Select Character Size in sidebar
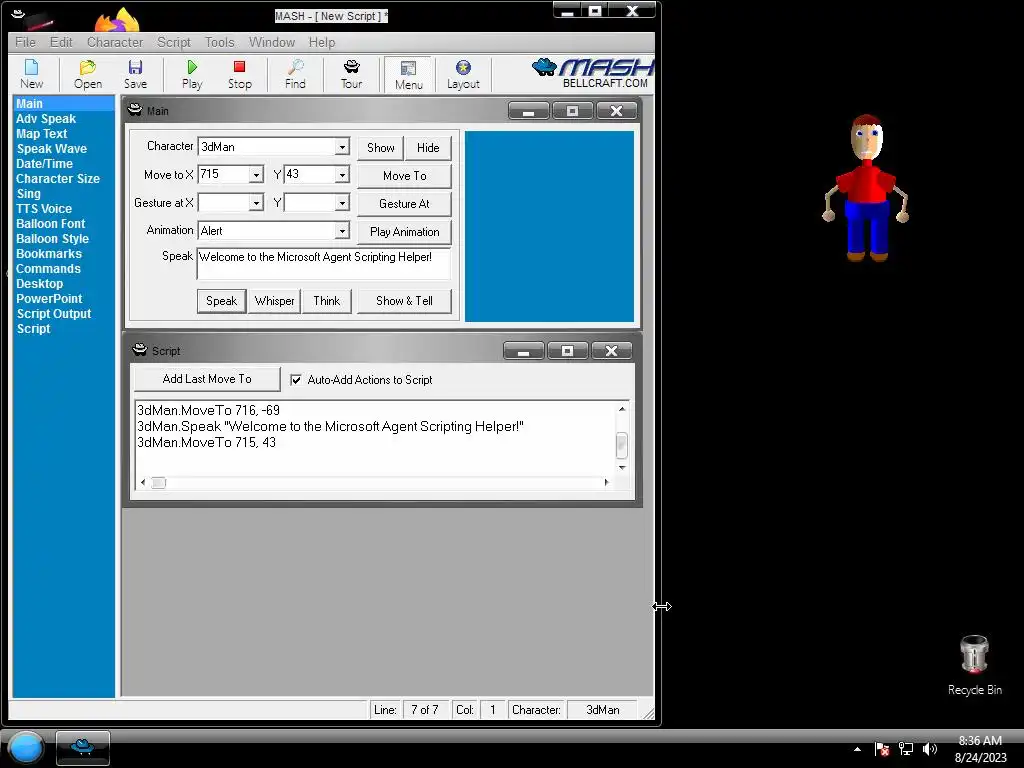 57,179
